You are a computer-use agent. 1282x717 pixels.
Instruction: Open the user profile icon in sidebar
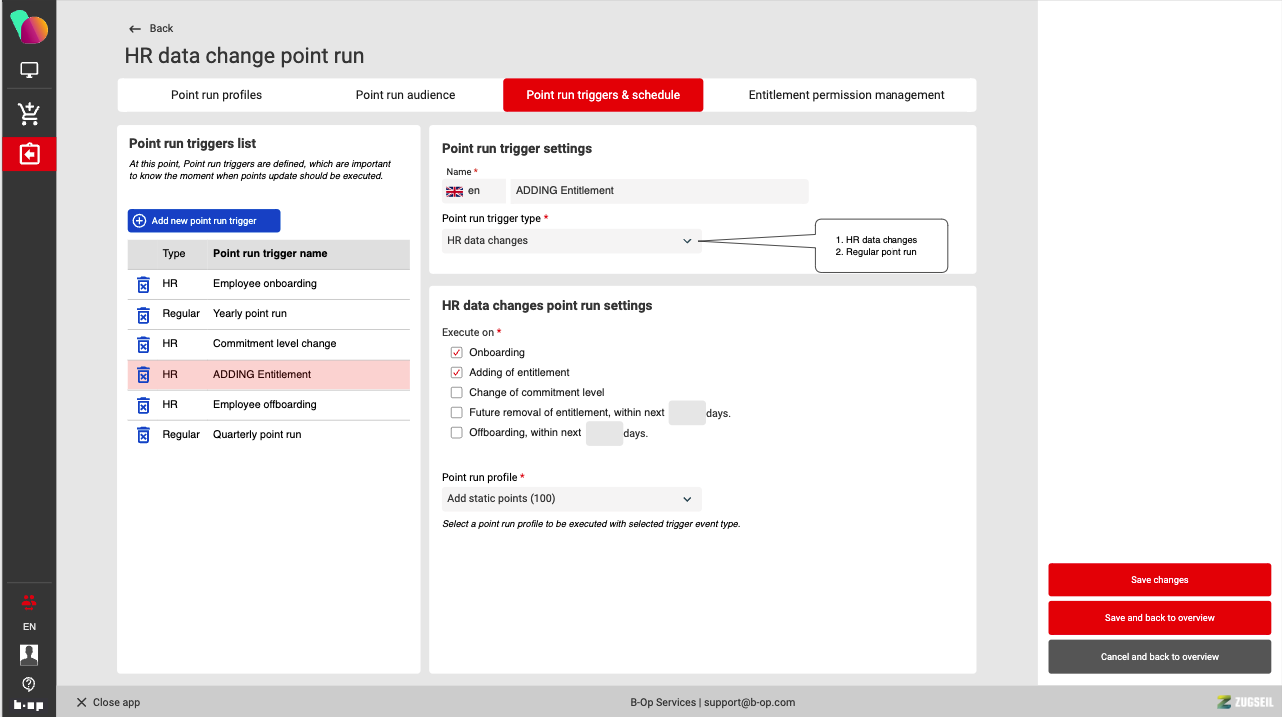29,655
